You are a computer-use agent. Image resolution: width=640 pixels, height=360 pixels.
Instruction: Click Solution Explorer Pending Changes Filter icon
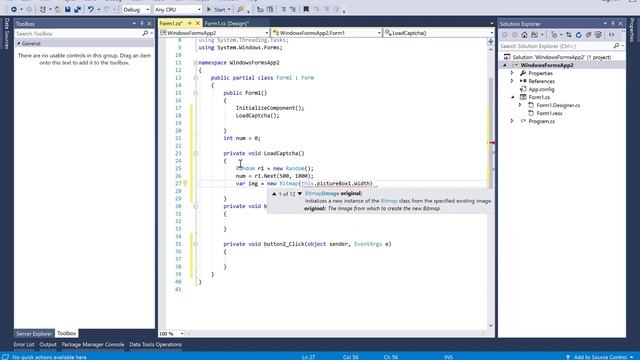pyautogui.click(x=554, y=35)
